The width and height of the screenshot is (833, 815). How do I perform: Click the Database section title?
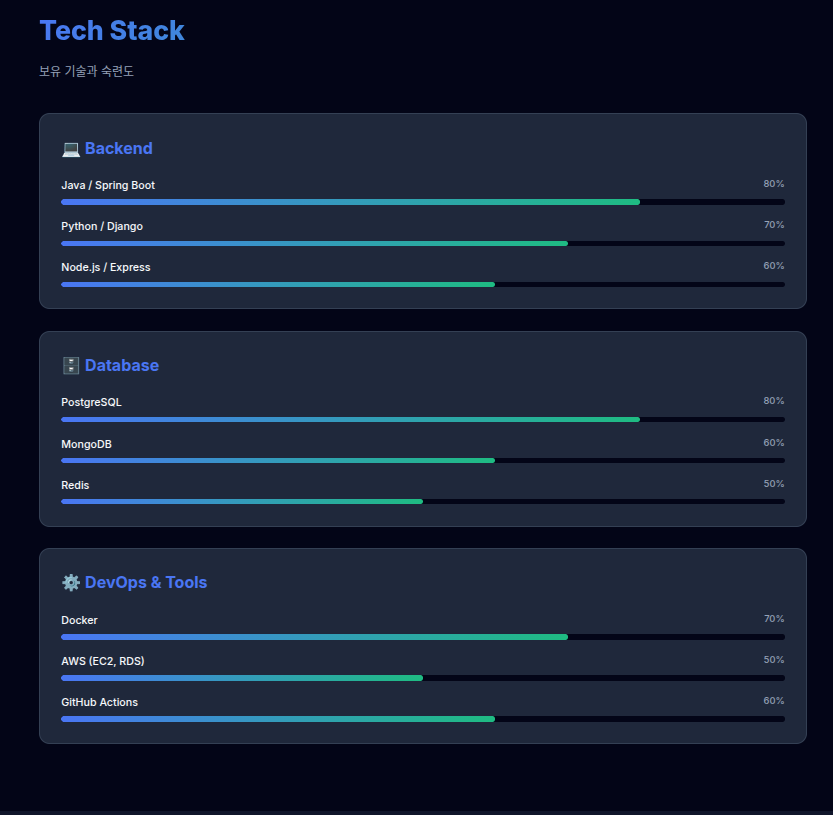point(121,365)
